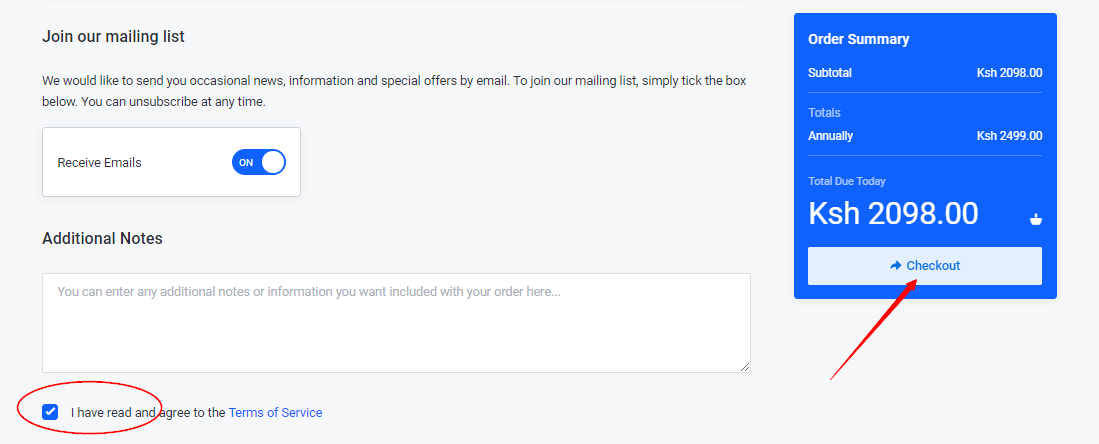Click the Annually label under Totals
This screenshot has height=444, width=1099.
(x=830, y=136)
